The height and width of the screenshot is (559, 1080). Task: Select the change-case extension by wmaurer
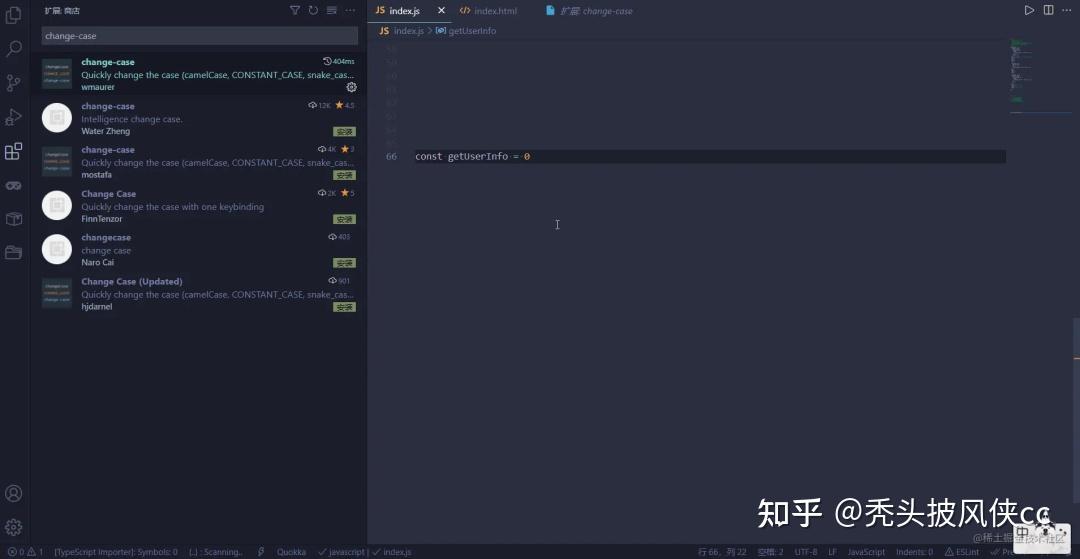point(198,74)
